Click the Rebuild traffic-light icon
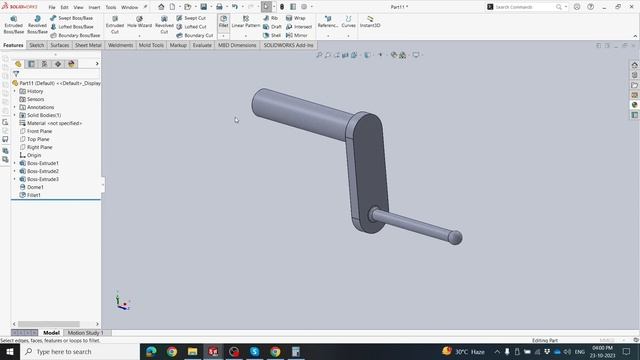 282,7
